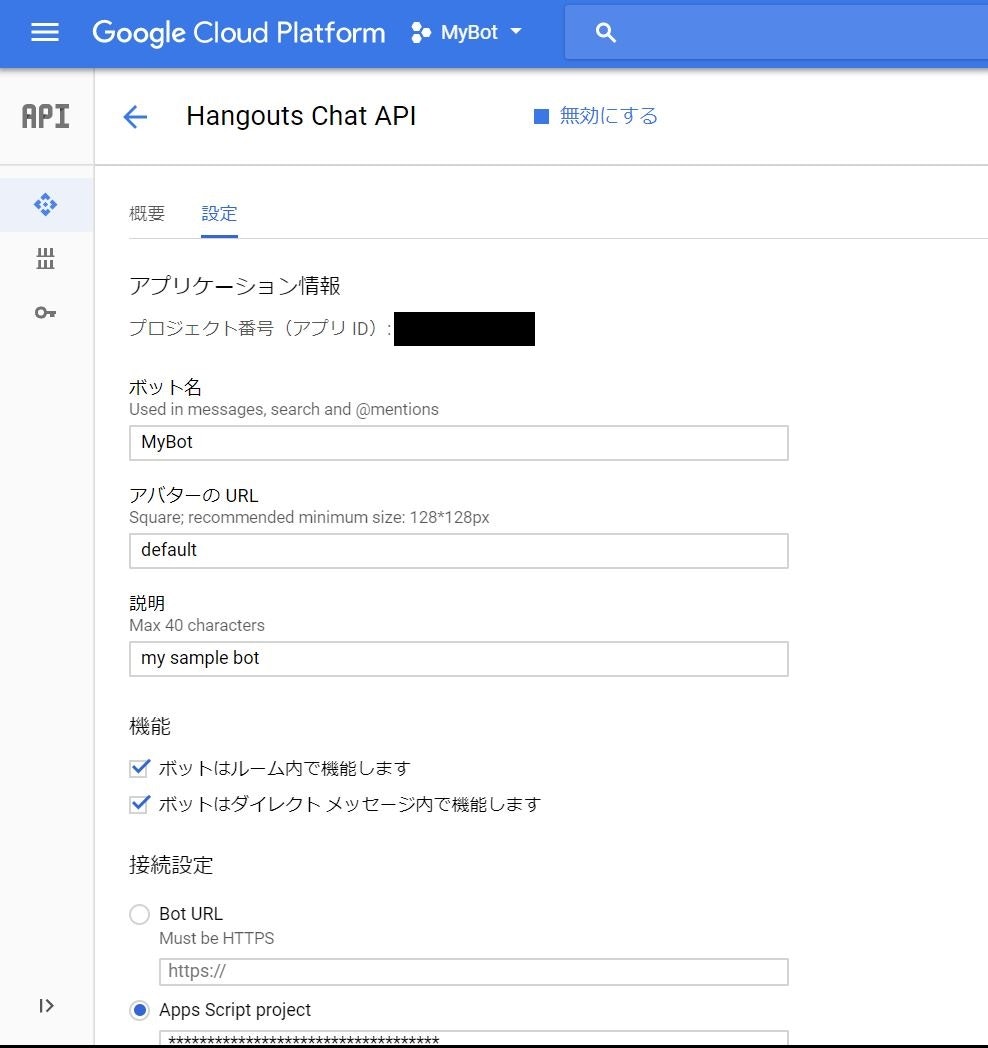Viewport: 988px width, 1048px height.
Task: Click the Hangouts Chat API heading
Action: click(301, 116)
